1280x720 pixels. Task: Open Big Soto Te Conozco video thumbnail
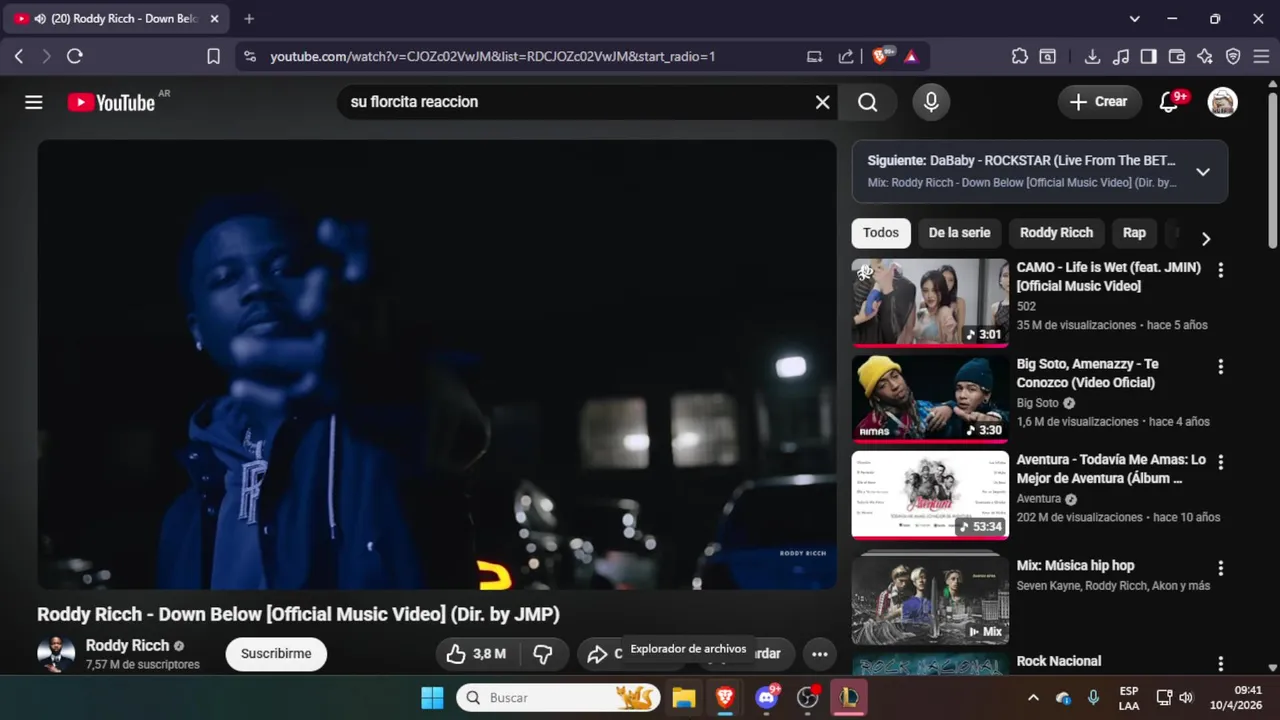tap(930, 399)
